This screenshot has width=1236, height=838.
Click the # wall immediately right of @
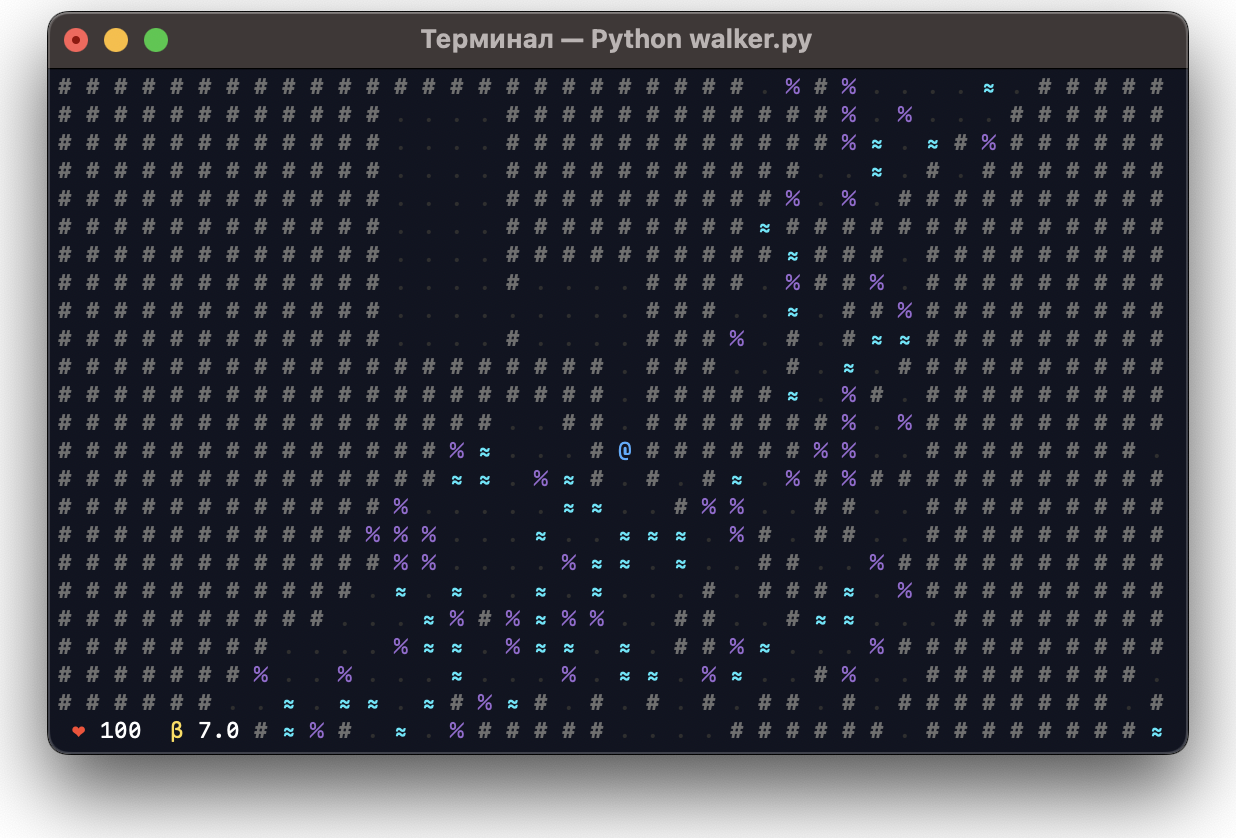[653, 451]
